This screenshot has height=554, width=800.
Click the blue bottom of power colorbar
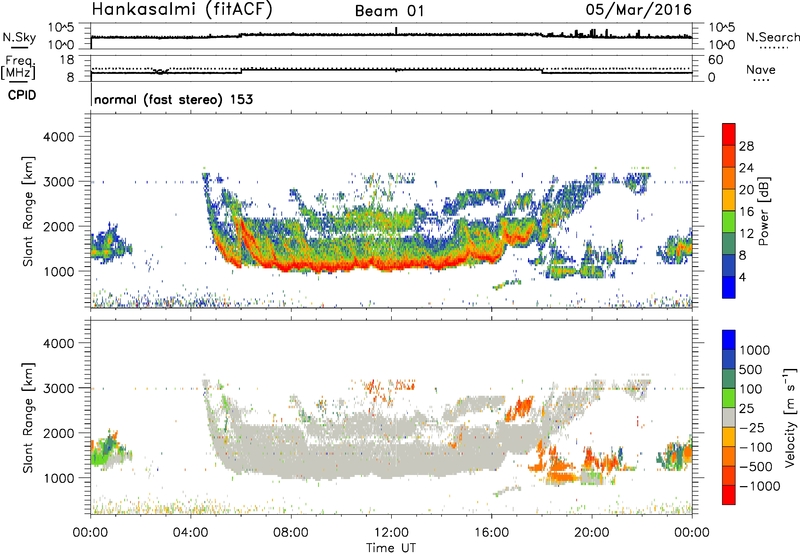tap(729, 287)
